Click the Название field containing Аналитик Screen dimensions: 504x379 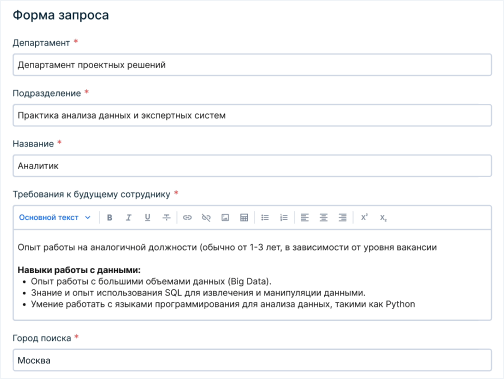(x=252, y=166)
